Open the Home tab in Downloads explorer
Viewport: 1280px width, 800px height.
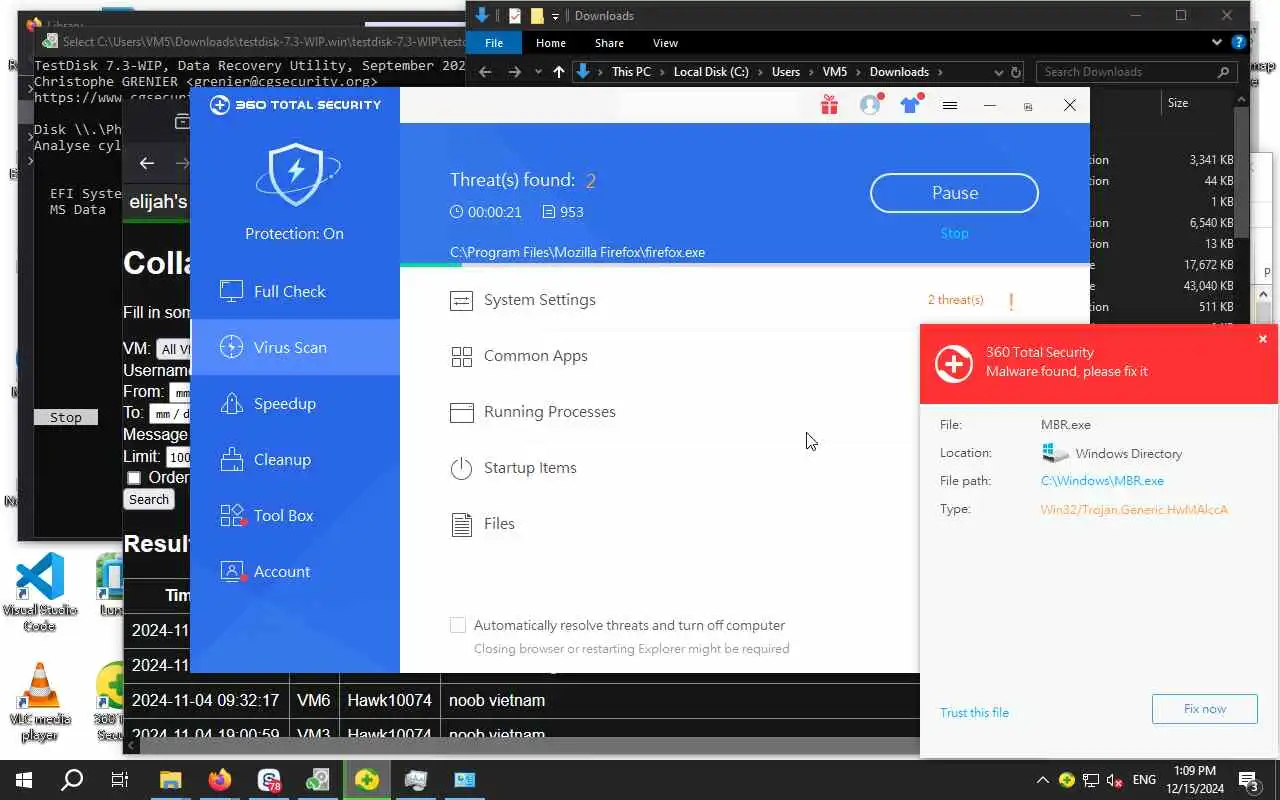[551, 43]
